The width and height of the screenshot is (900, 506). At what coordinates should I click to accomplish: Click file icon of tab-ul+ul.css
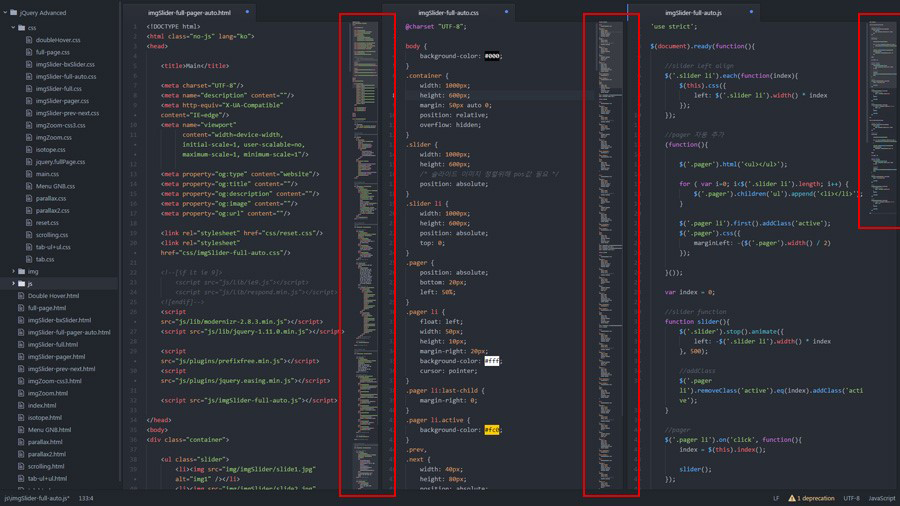pos(29,247)
